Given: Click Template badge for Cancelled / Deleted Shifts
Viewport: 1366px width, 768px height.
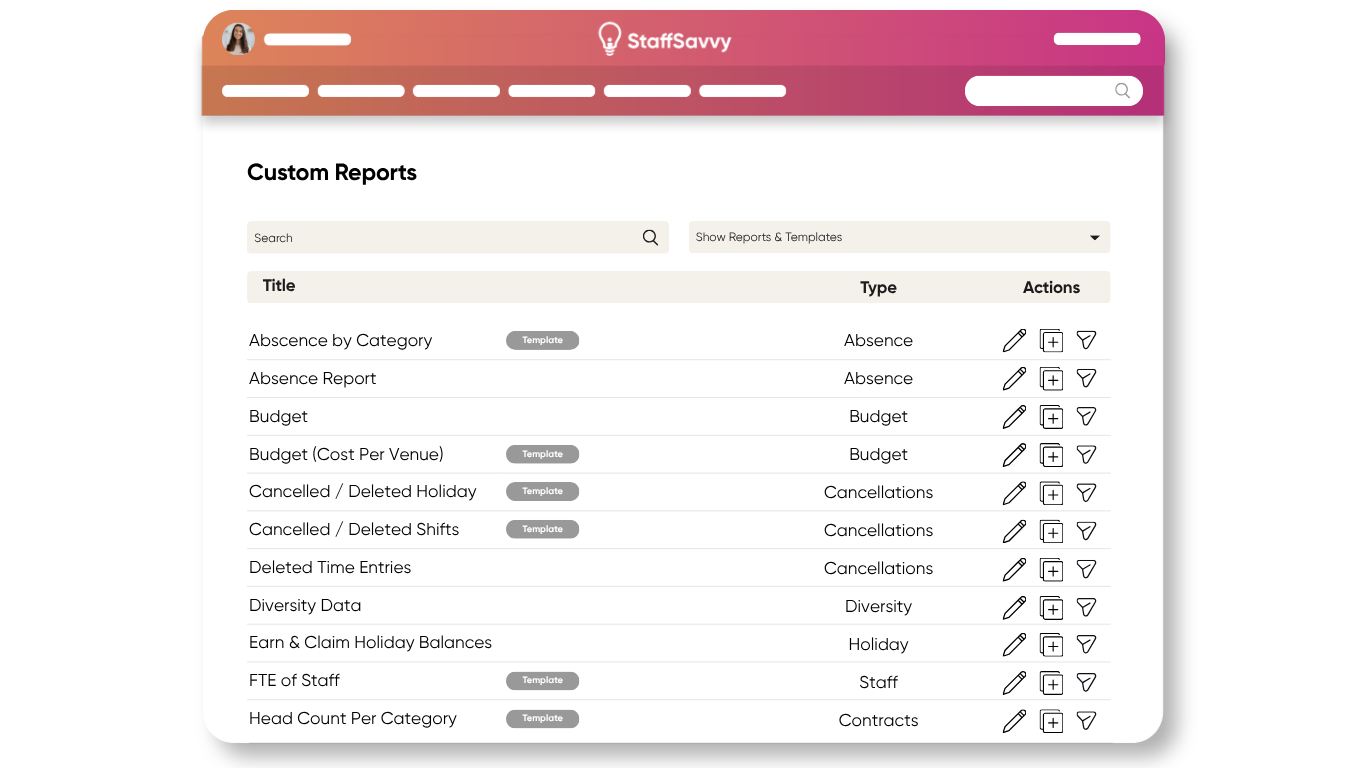Looking at the screenshot, I should [x=542, y=529].
